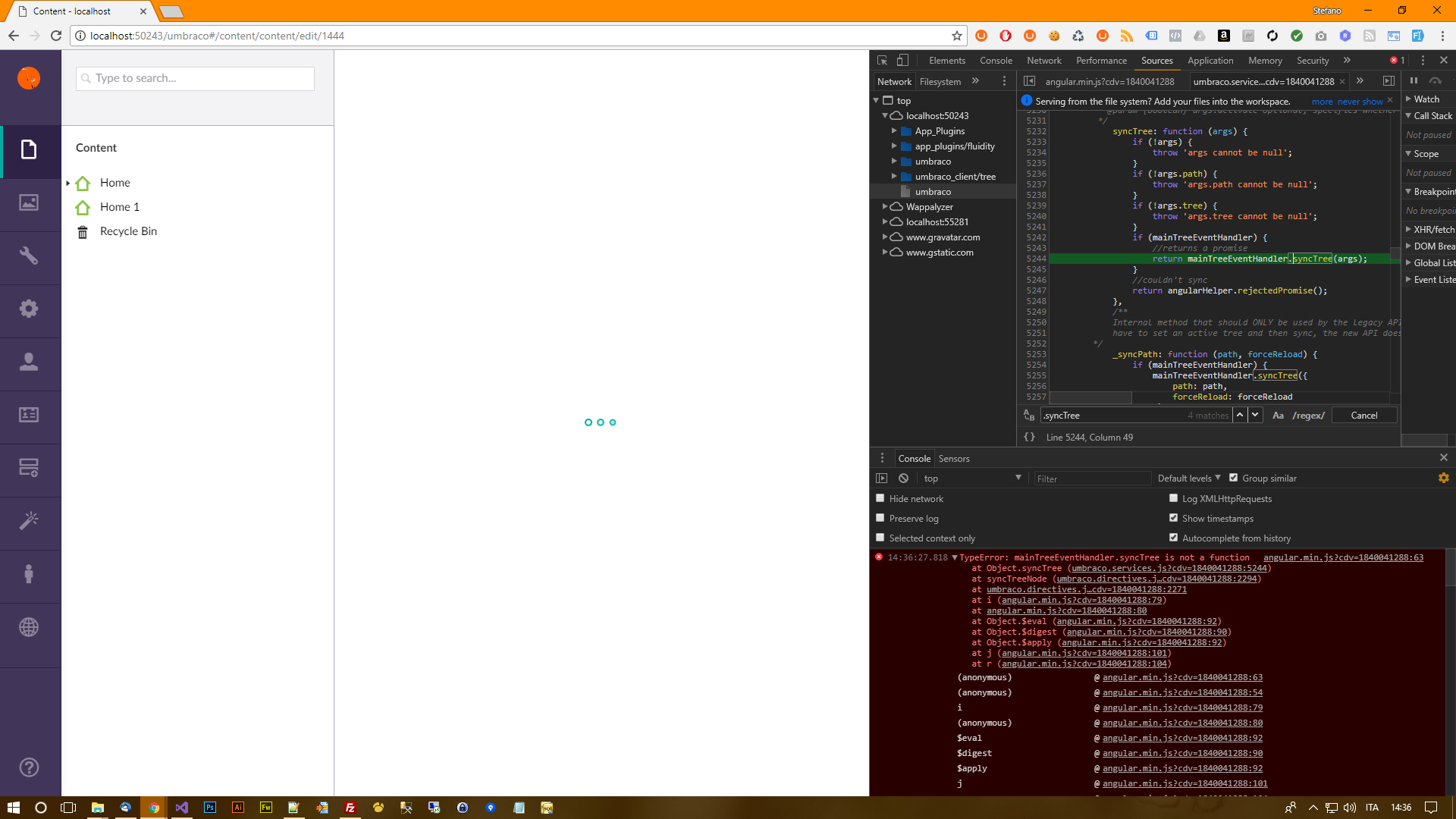Viewport: 1456px width, 819px height.
Task: Expand the Wappalyzer source tree node
Action: 885,206
